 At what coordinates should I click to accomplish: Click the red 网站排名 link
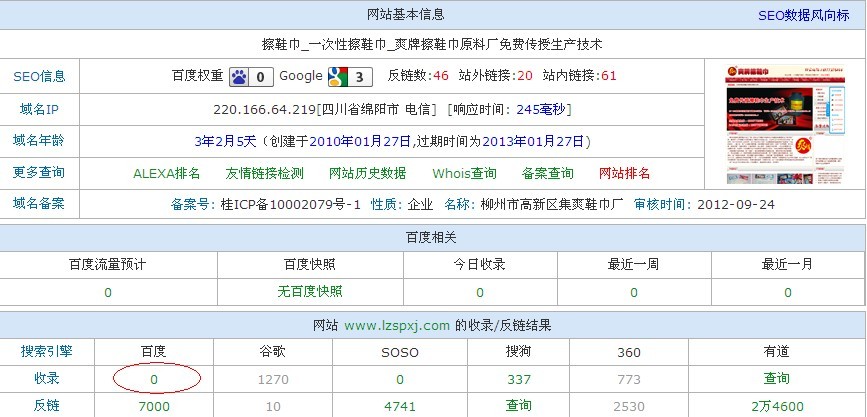[624, 174]
